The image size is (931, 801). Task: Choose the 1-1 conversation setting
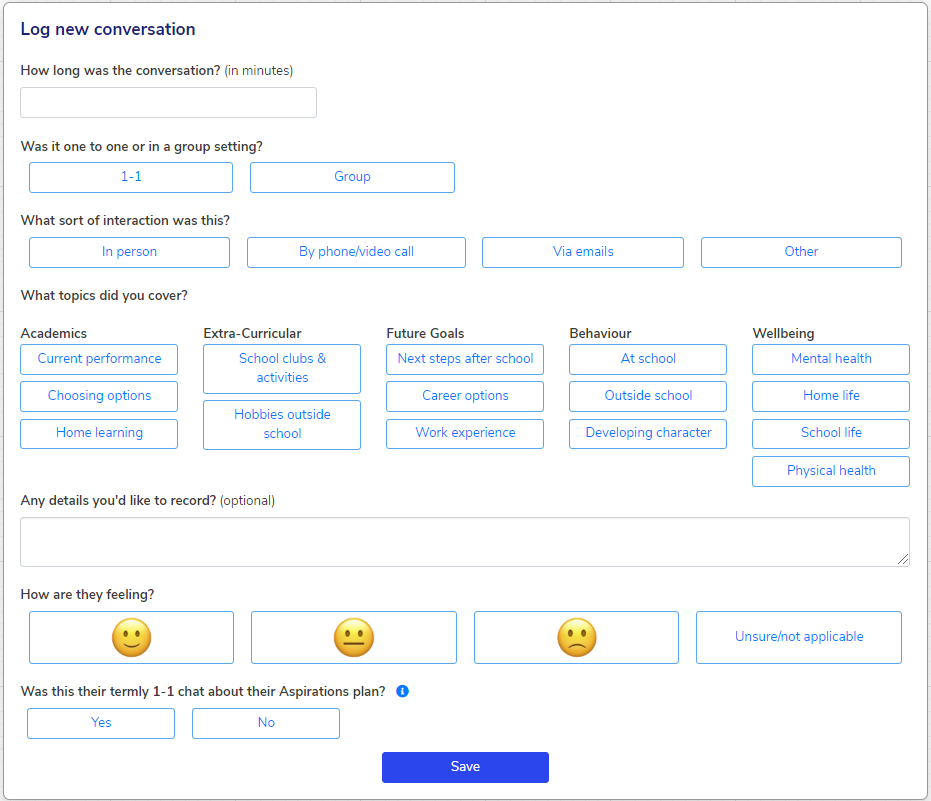[131, 177]
